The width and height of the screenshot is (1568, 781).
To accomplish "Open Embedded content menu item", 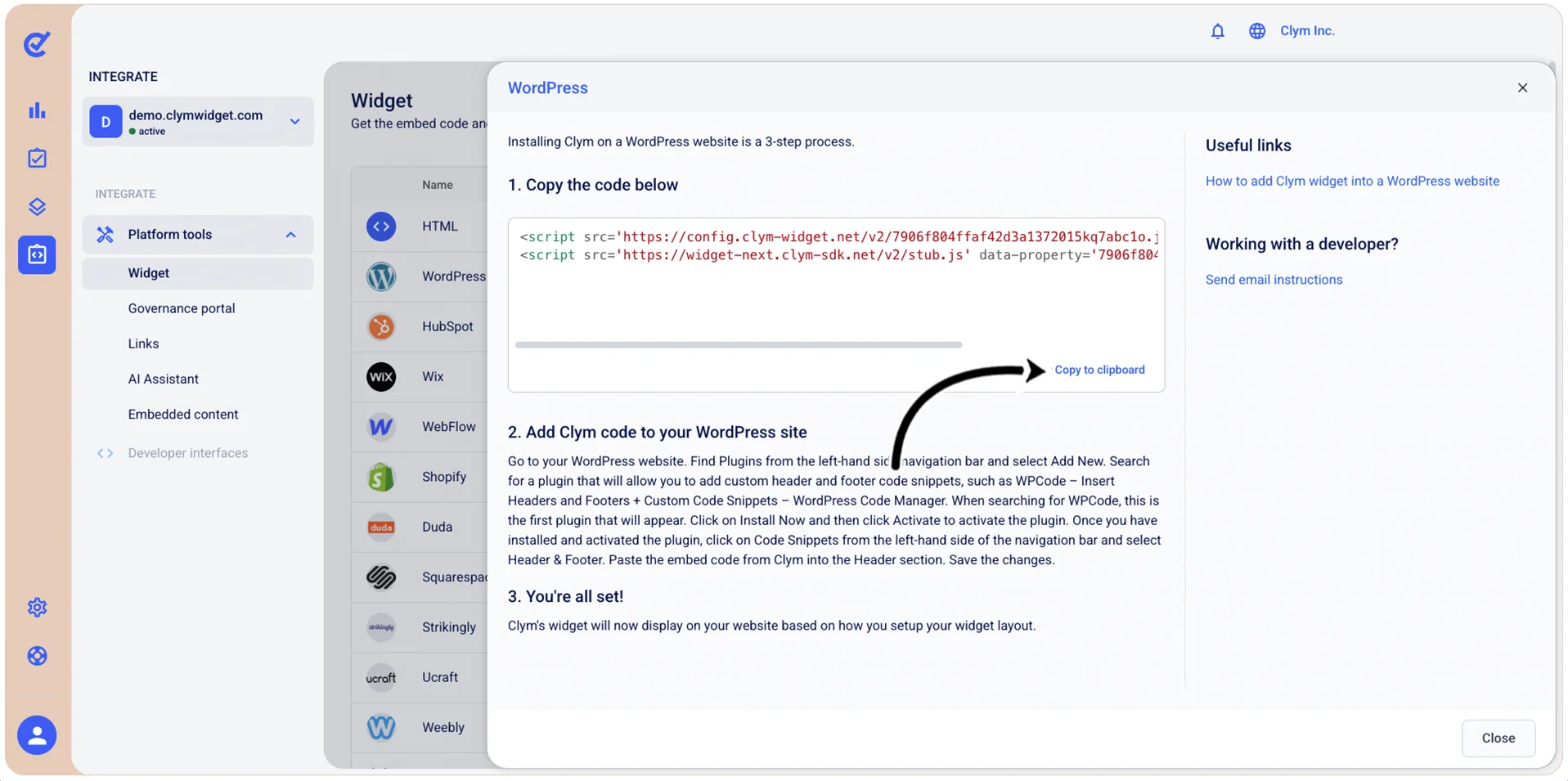I will click(182, 414).
